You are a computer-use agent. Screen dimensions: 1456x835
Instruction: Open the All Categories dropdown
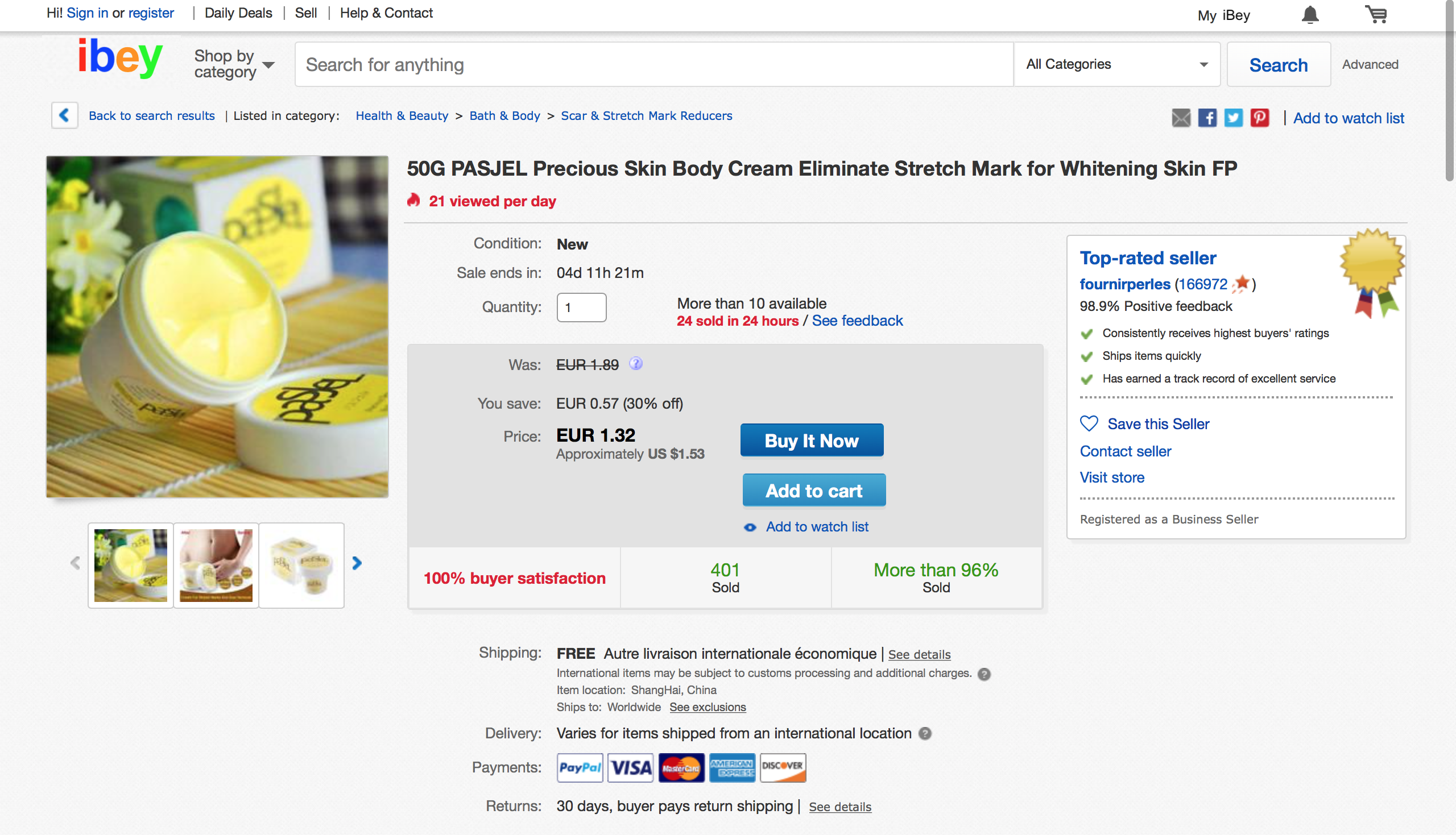click(x=1116, y=64)
